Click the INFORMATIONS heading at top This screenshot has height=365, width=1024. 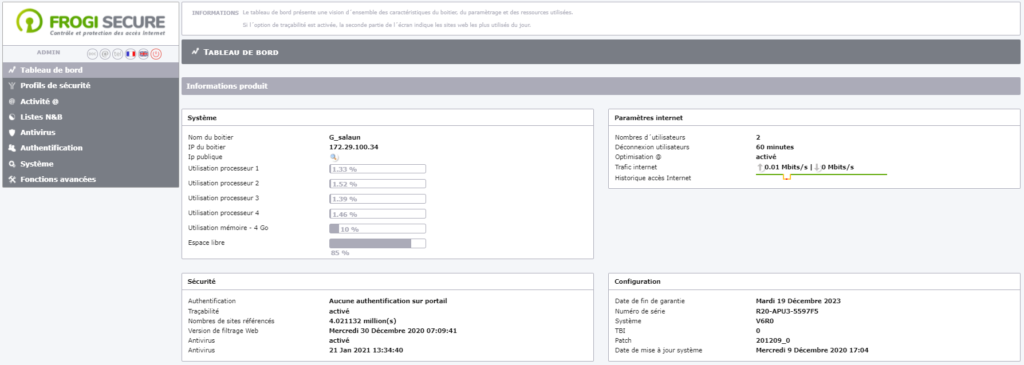click(x=216, y=12)
